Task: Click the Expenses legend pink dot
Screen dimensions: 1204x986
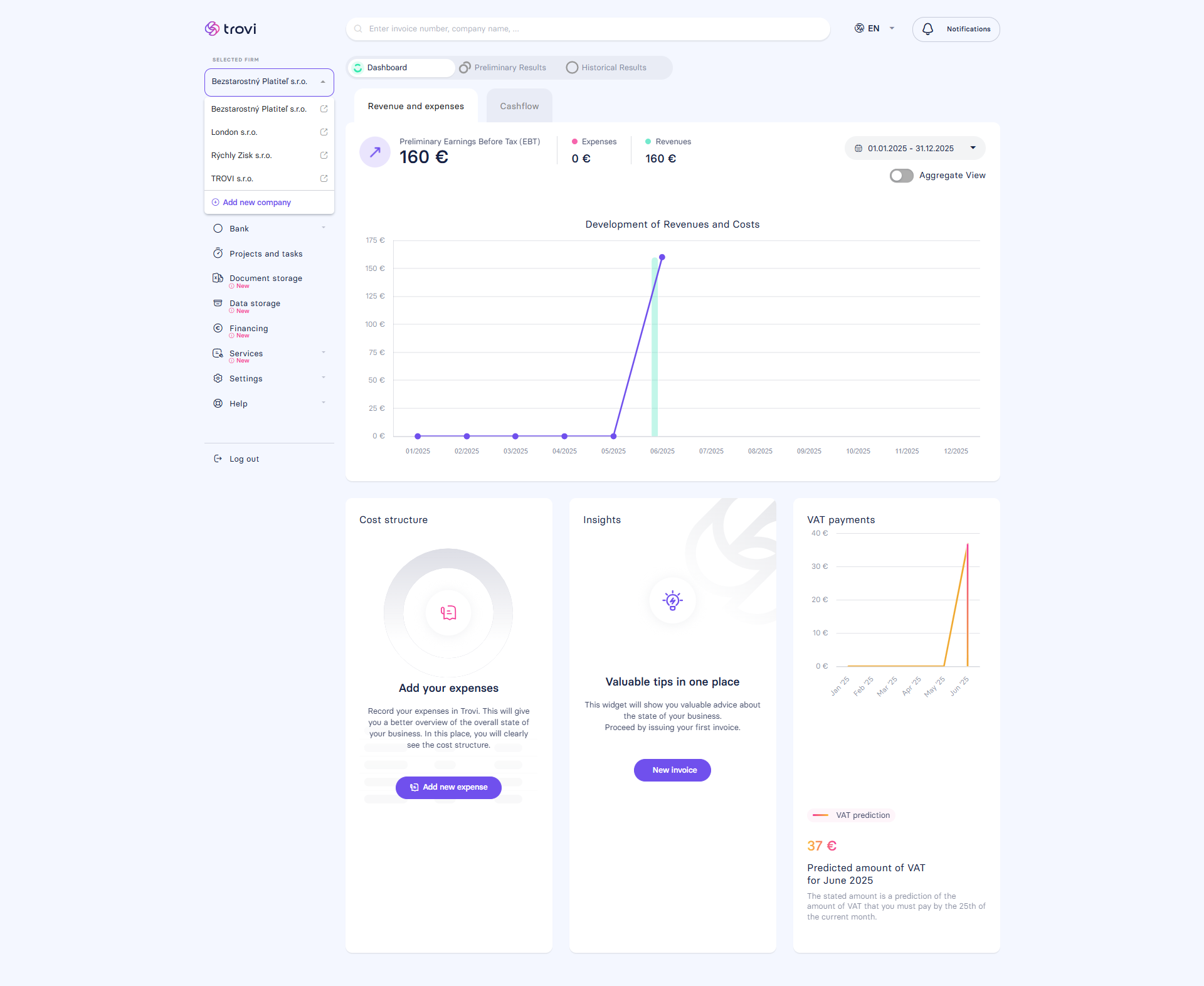Action: pyautogui.click(x=574, y=142)
